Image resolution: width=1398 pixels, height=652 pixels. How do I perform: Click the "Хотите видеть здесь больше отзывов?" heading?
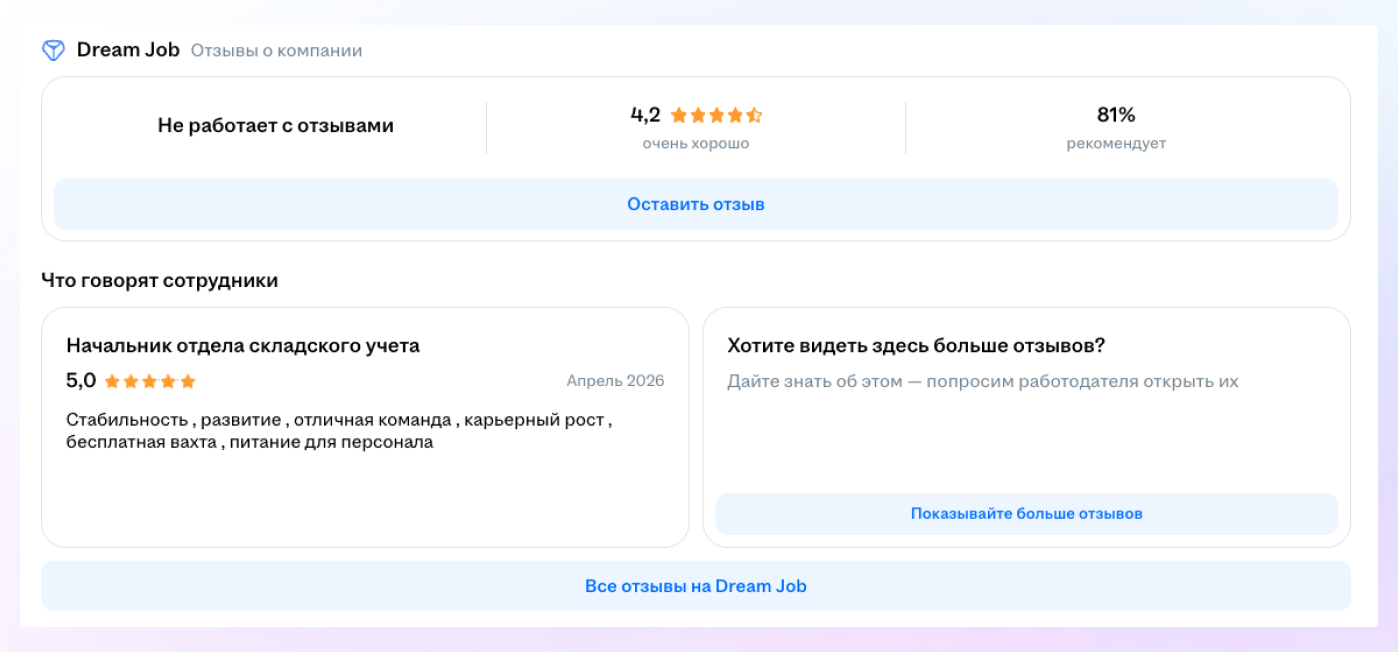pos(916,346)
